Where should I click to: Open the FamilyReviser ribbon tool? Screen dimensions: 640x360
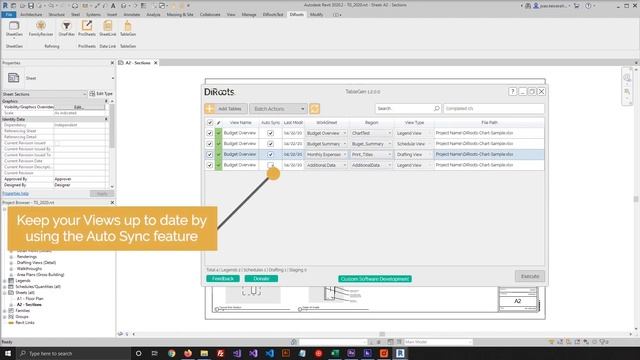[x=41, y=29]
